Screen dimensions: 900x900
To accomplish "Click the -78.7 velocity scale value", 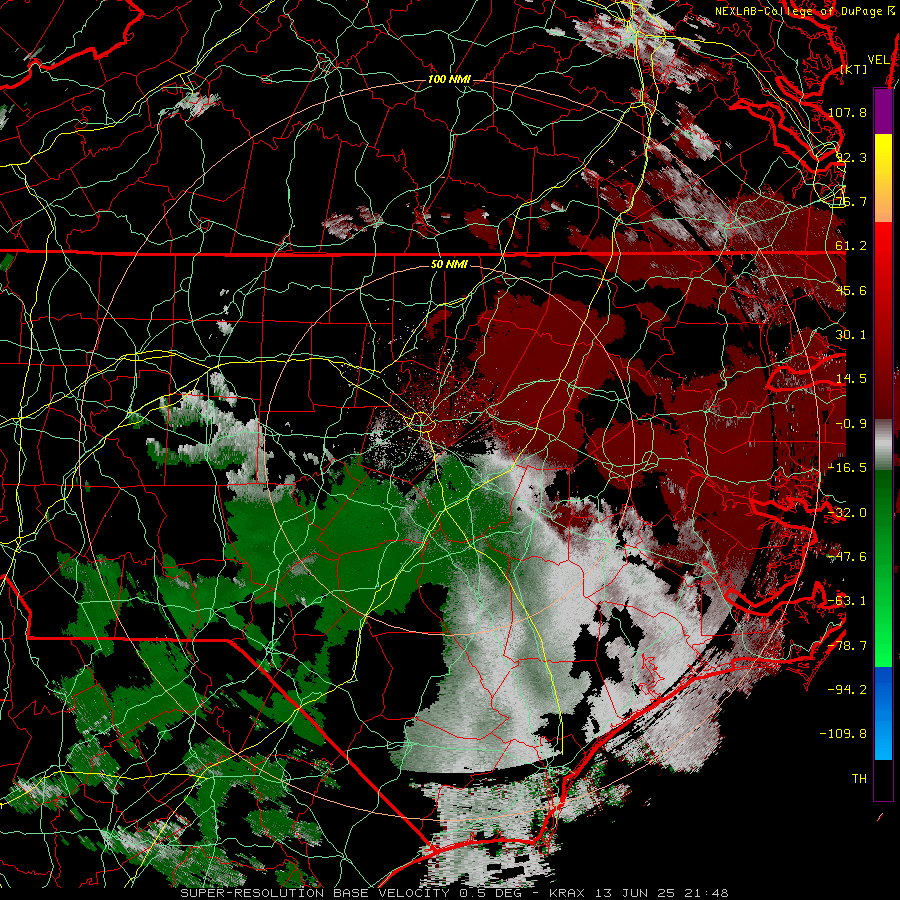I will pyautogui.click(x=847, y=646).
